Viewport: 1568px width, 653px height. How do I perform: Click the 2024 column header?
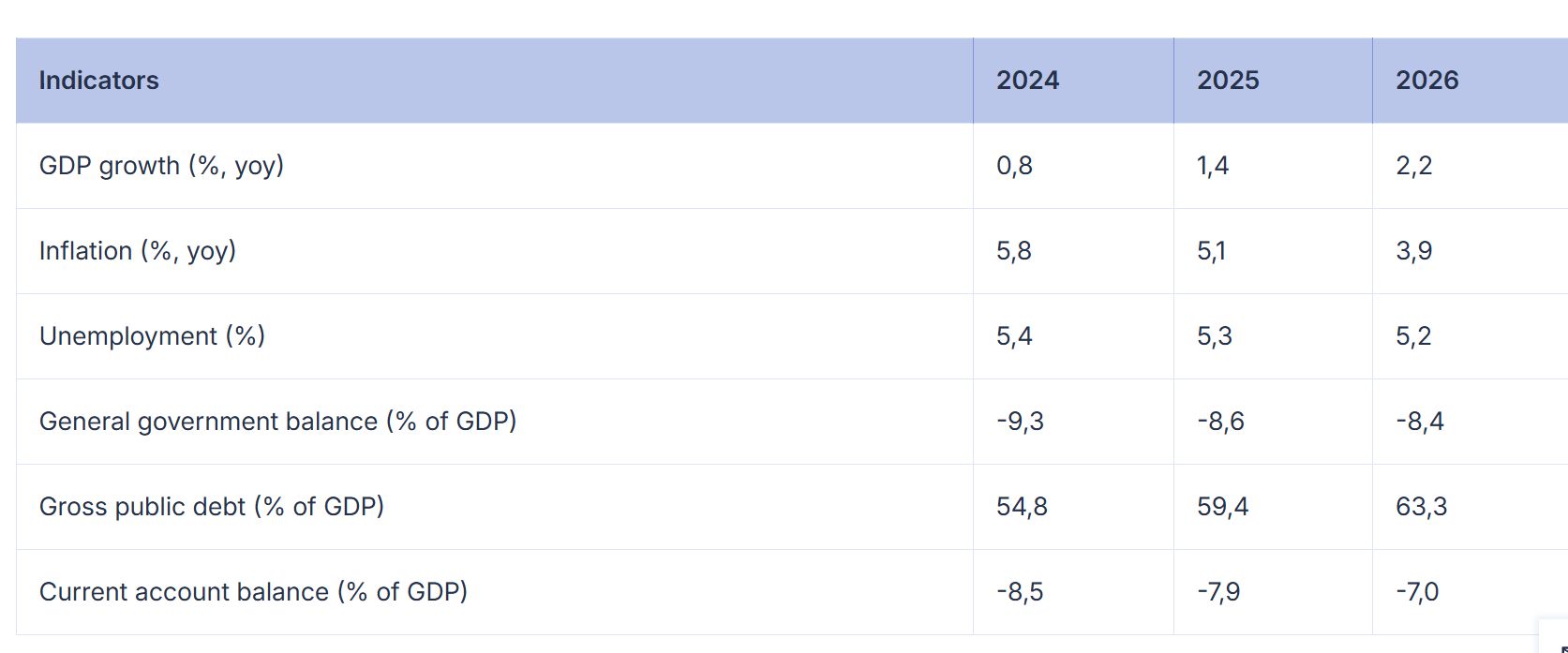1027,81
